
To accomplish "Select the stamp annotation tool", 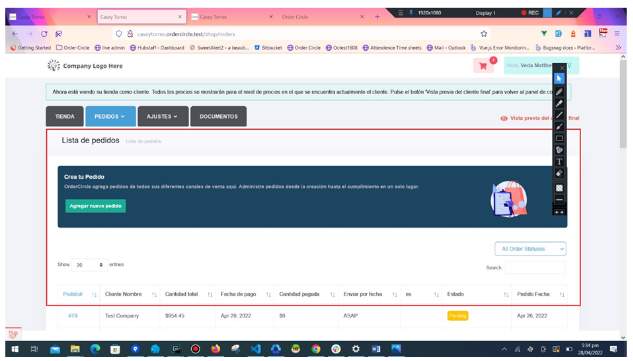I will click(x=559, y=150).
